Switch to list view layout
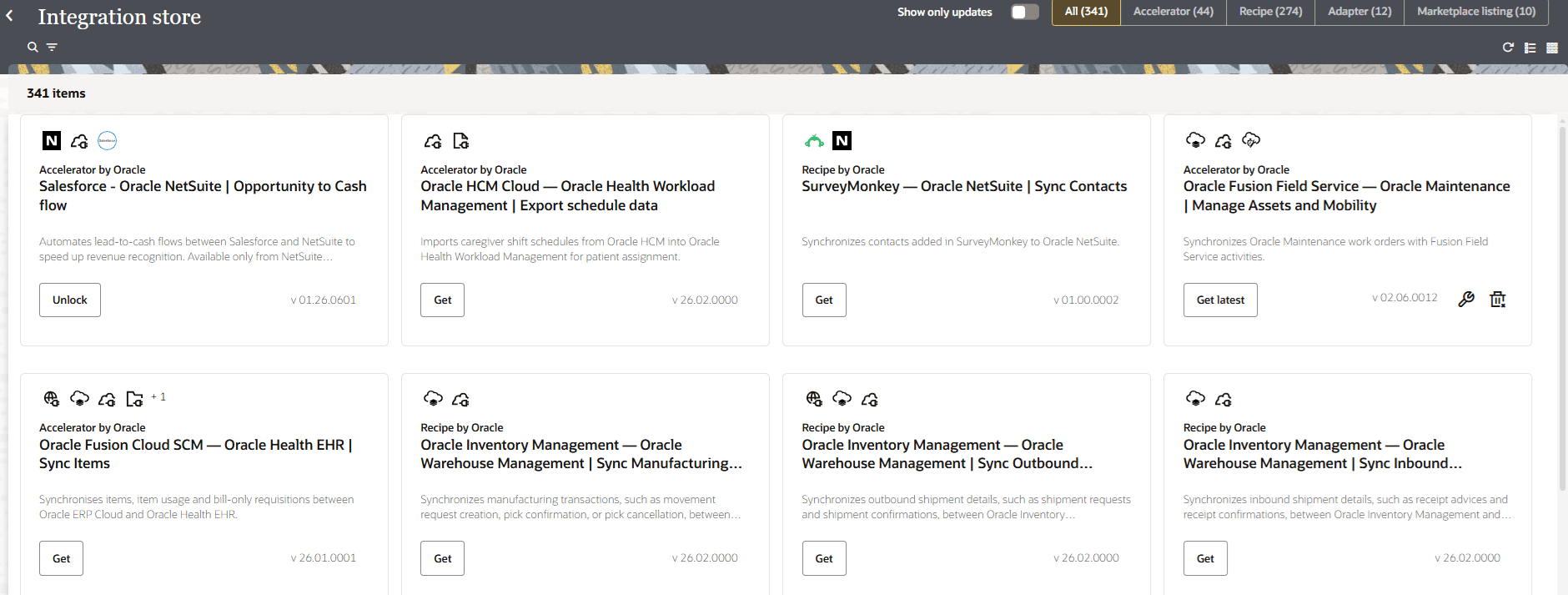This screenshot has width=1568, height=595. click(x=1530, y=48)
